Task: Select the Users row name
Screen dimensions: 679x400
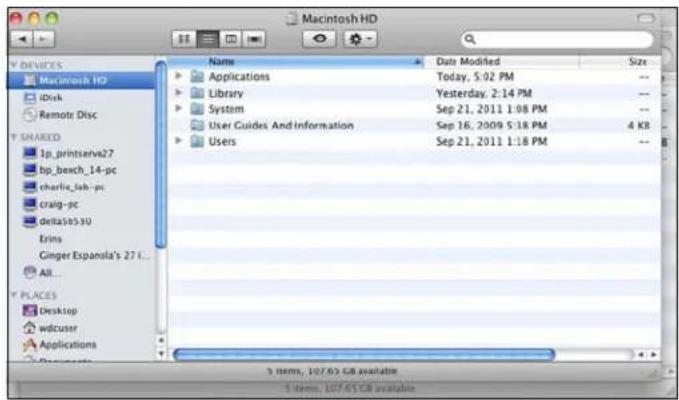Action: 222,142
